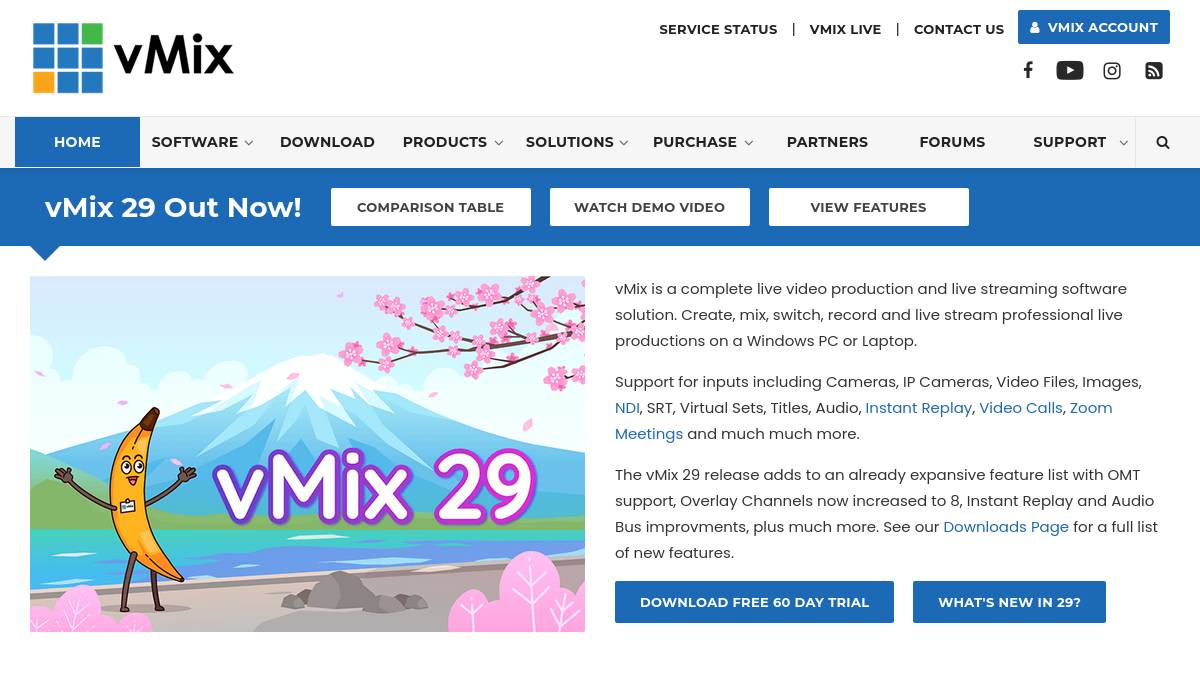Open the Forums menu item

(x=952, y=142)
